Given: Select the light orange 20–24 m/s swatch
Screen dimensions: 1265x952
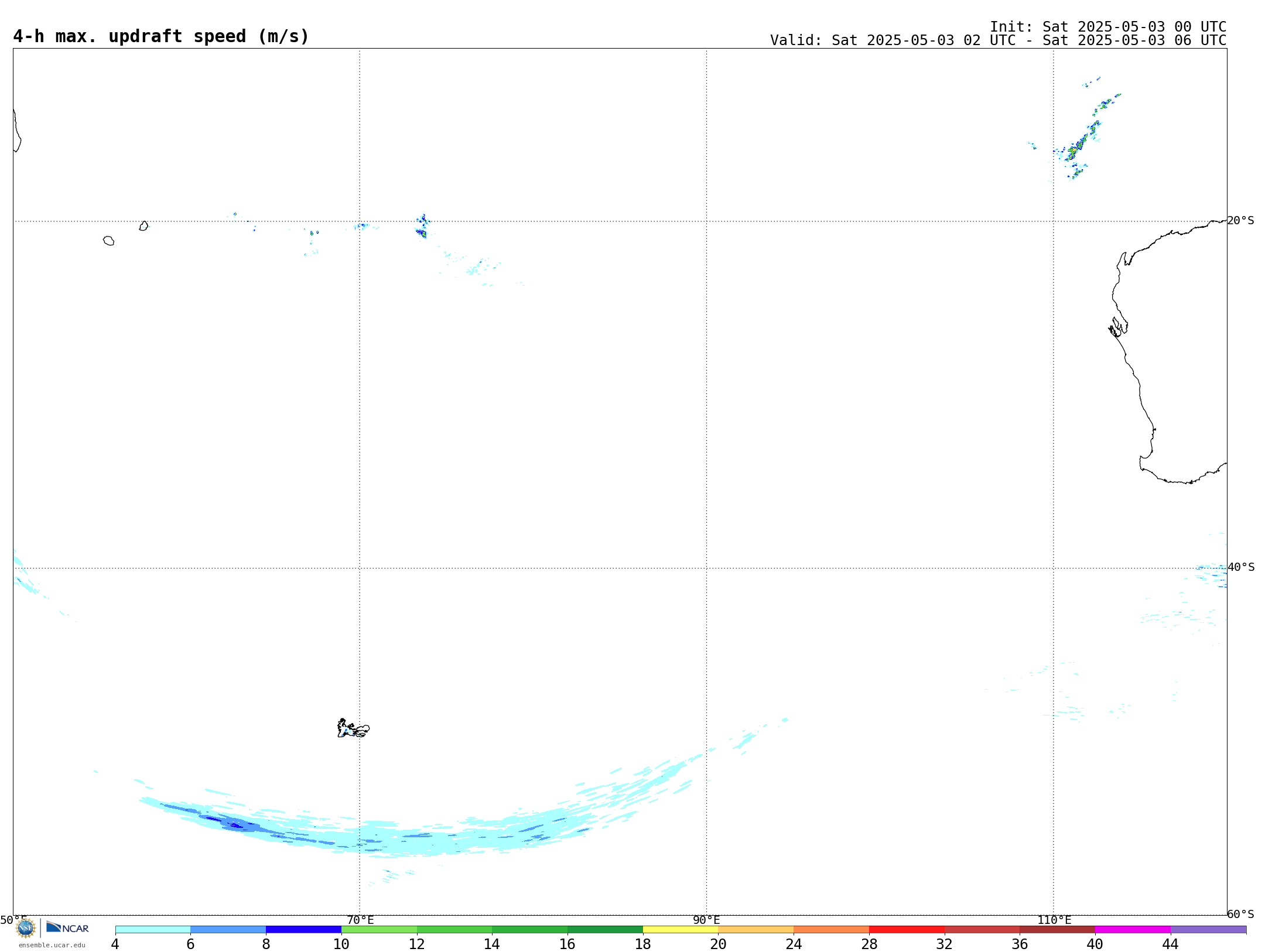Looking at the screenshot, I should tap(756, 930).
